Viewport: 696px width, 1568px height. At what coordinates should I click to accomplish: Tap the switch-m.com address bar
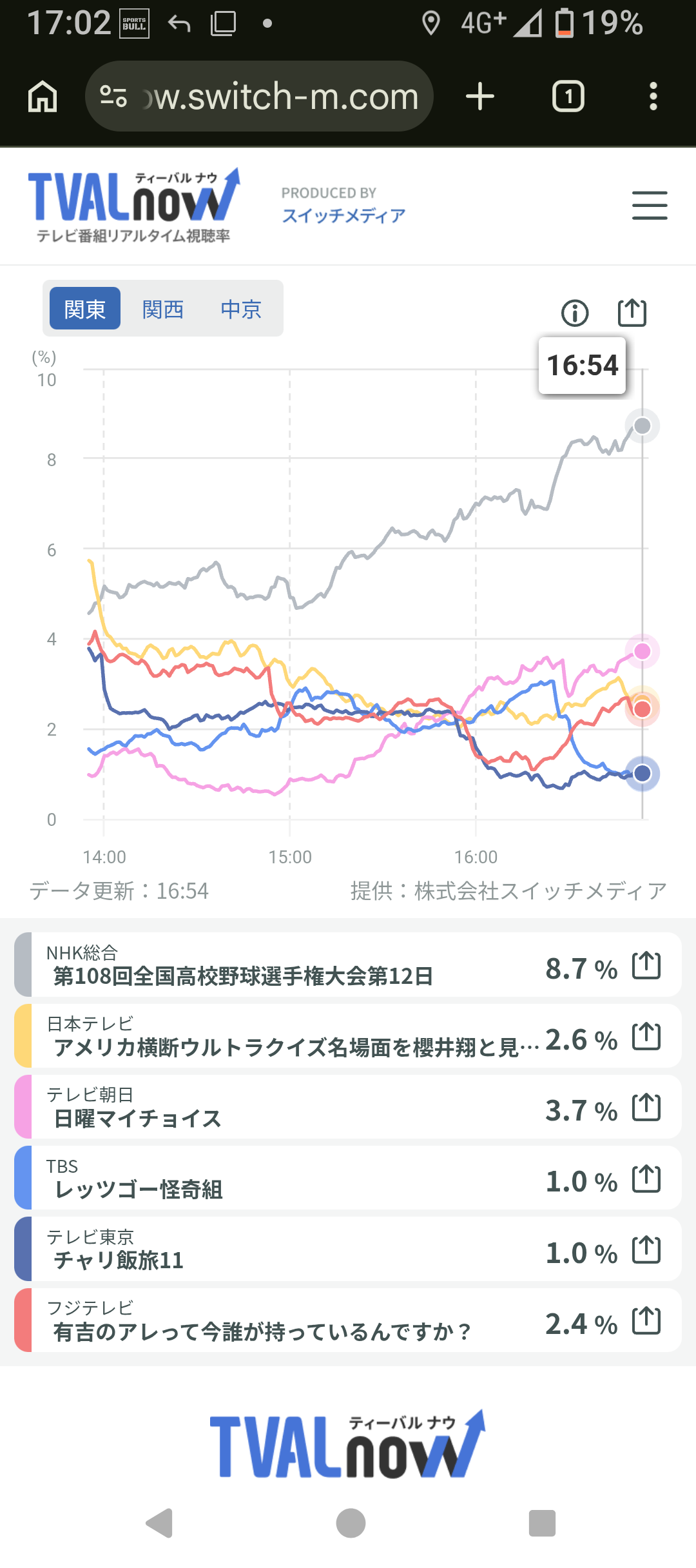click(x=259, y=97)
